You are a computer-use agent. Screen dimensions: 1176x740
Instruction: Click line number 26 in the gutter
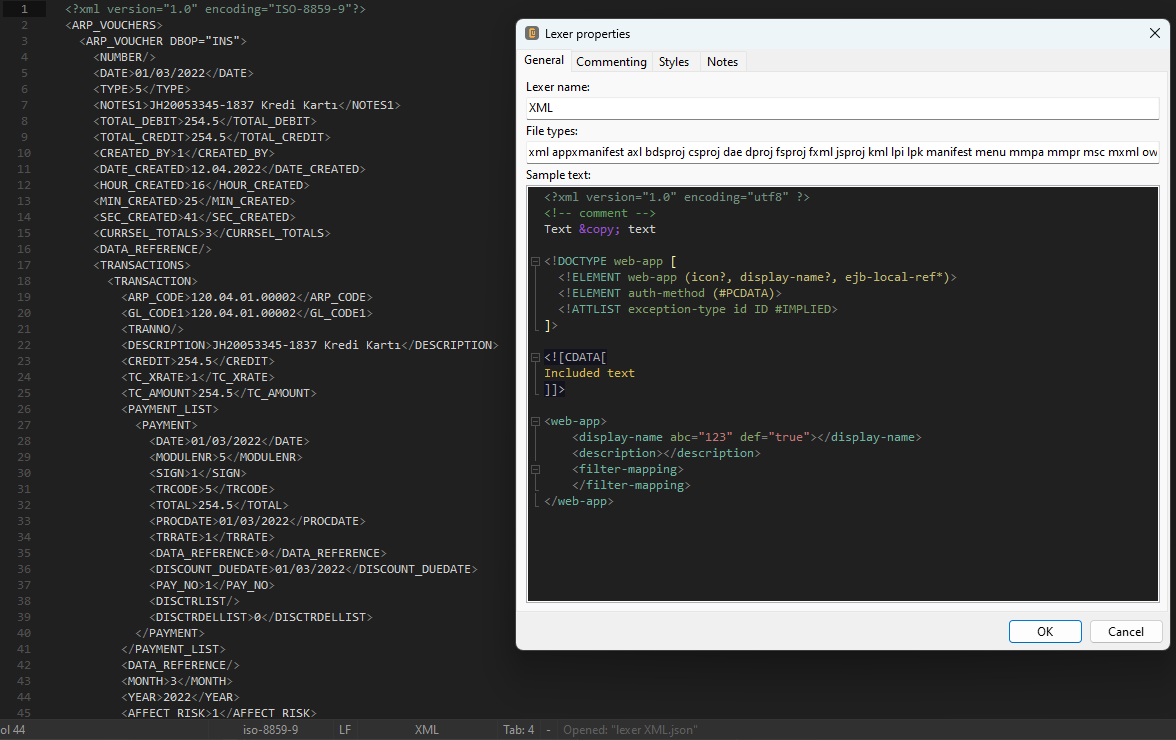(x=24, y=409)
